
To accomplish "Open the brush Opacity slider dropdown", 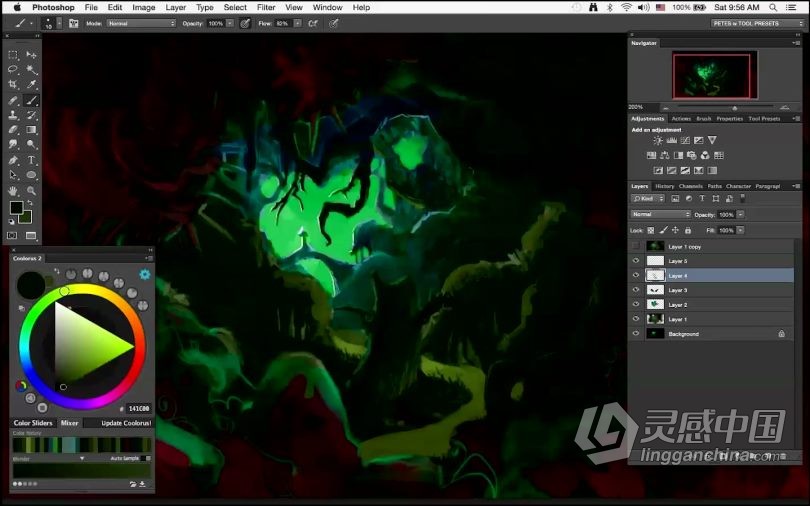I will point(230,23).
